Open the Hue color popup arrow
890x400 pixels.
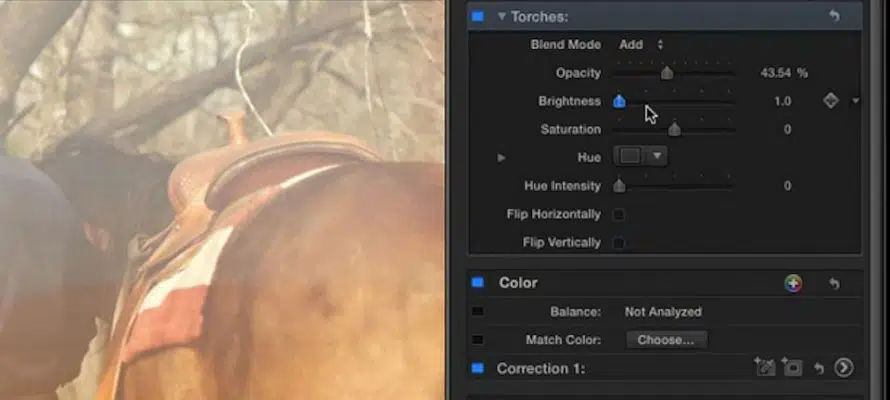click(x=657, y=156)
